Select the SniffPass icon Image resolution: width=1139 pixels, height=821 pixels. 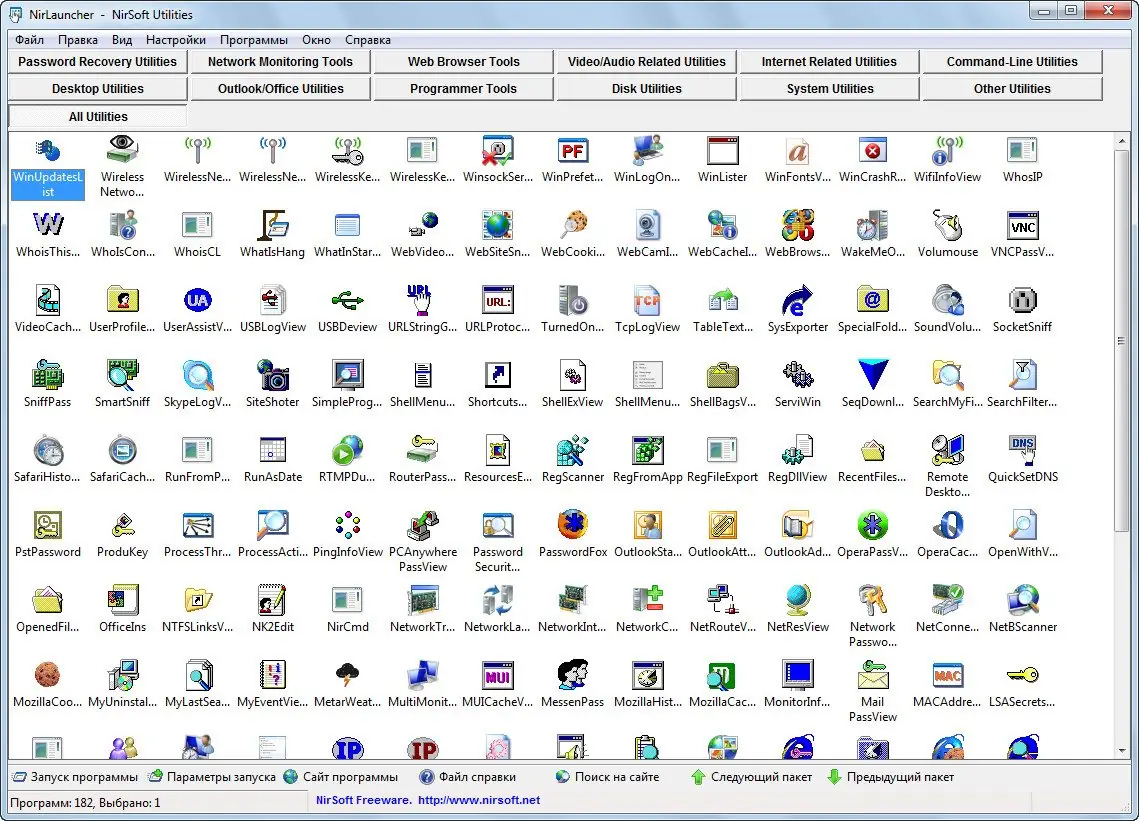48,375
